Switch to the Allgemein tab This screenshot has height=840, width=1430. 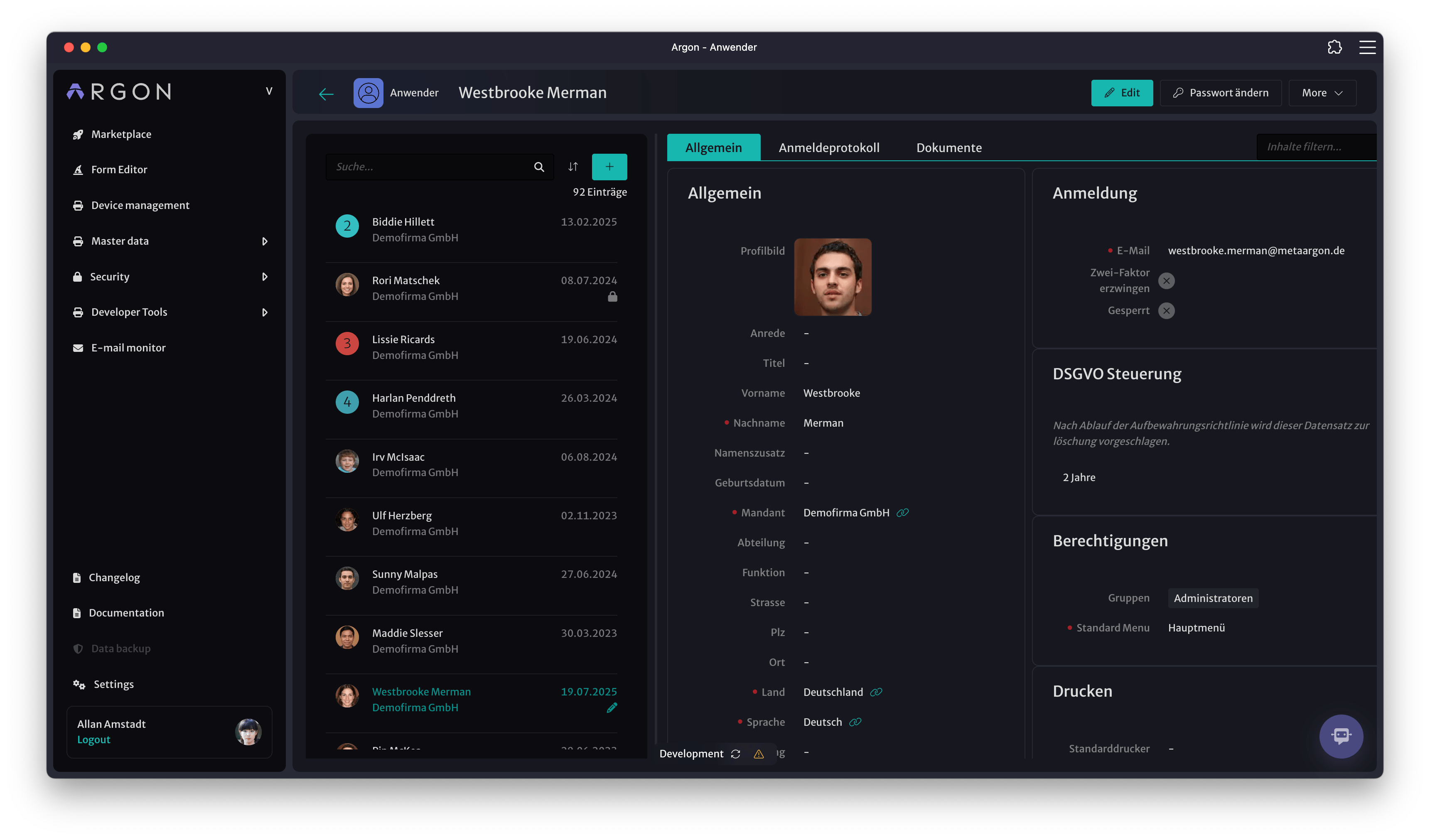[x=713, y=147]
